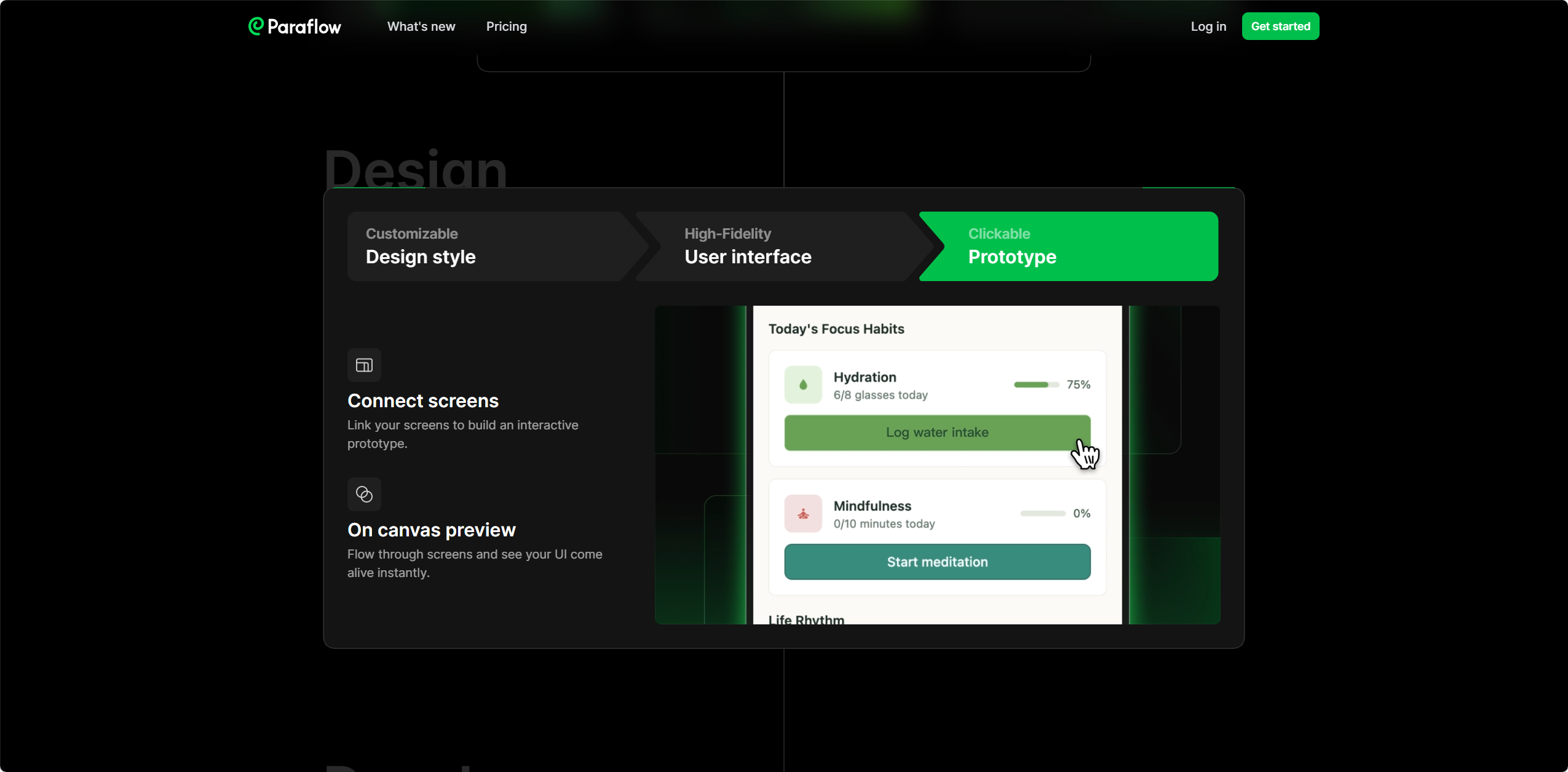Click the Mindfulness 0% progress bar
The image size is (1568, 772).
(1042, 514)
